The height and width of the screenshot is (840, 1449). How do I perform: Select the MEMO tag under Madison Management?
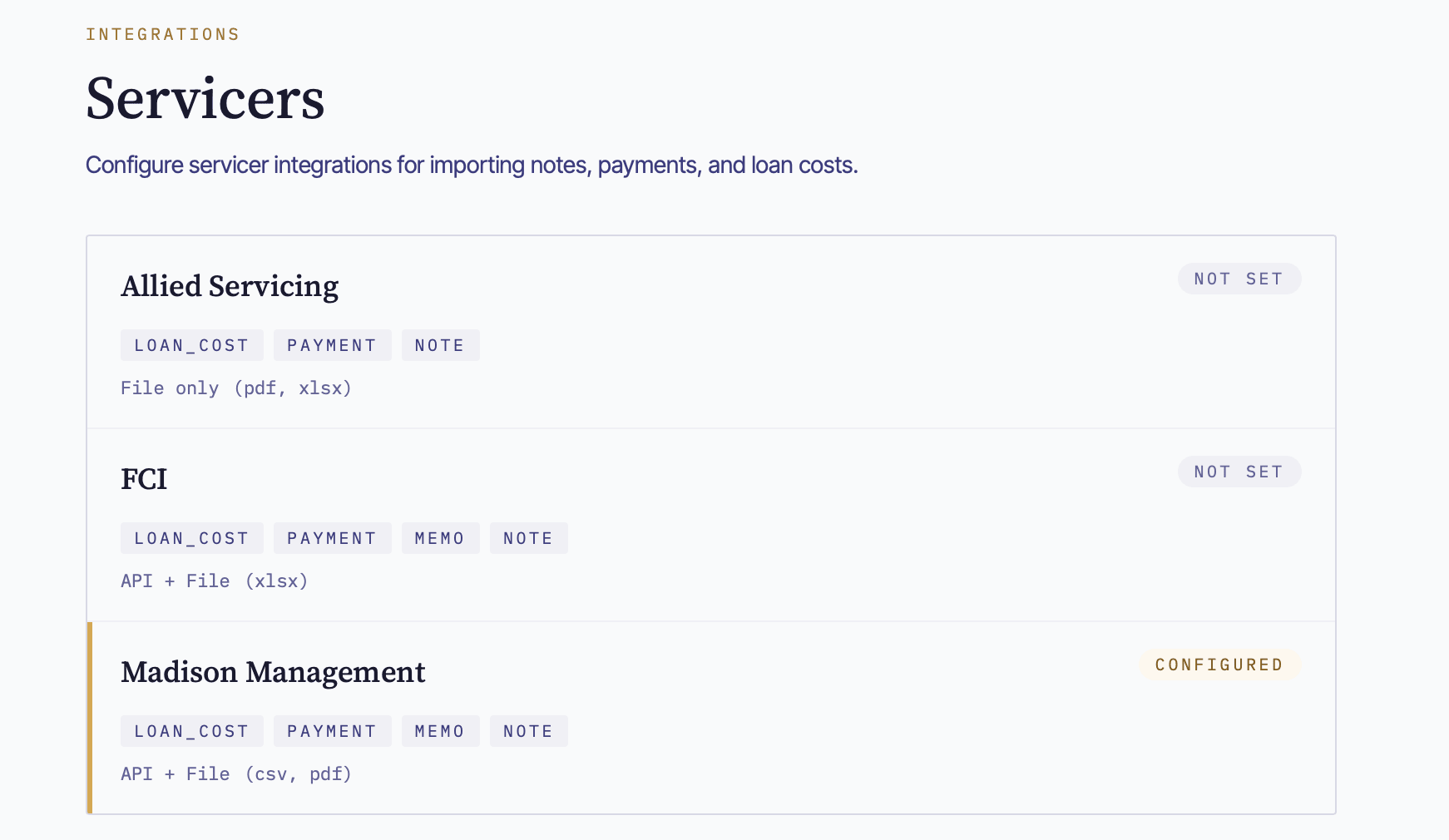coord(441,731)
